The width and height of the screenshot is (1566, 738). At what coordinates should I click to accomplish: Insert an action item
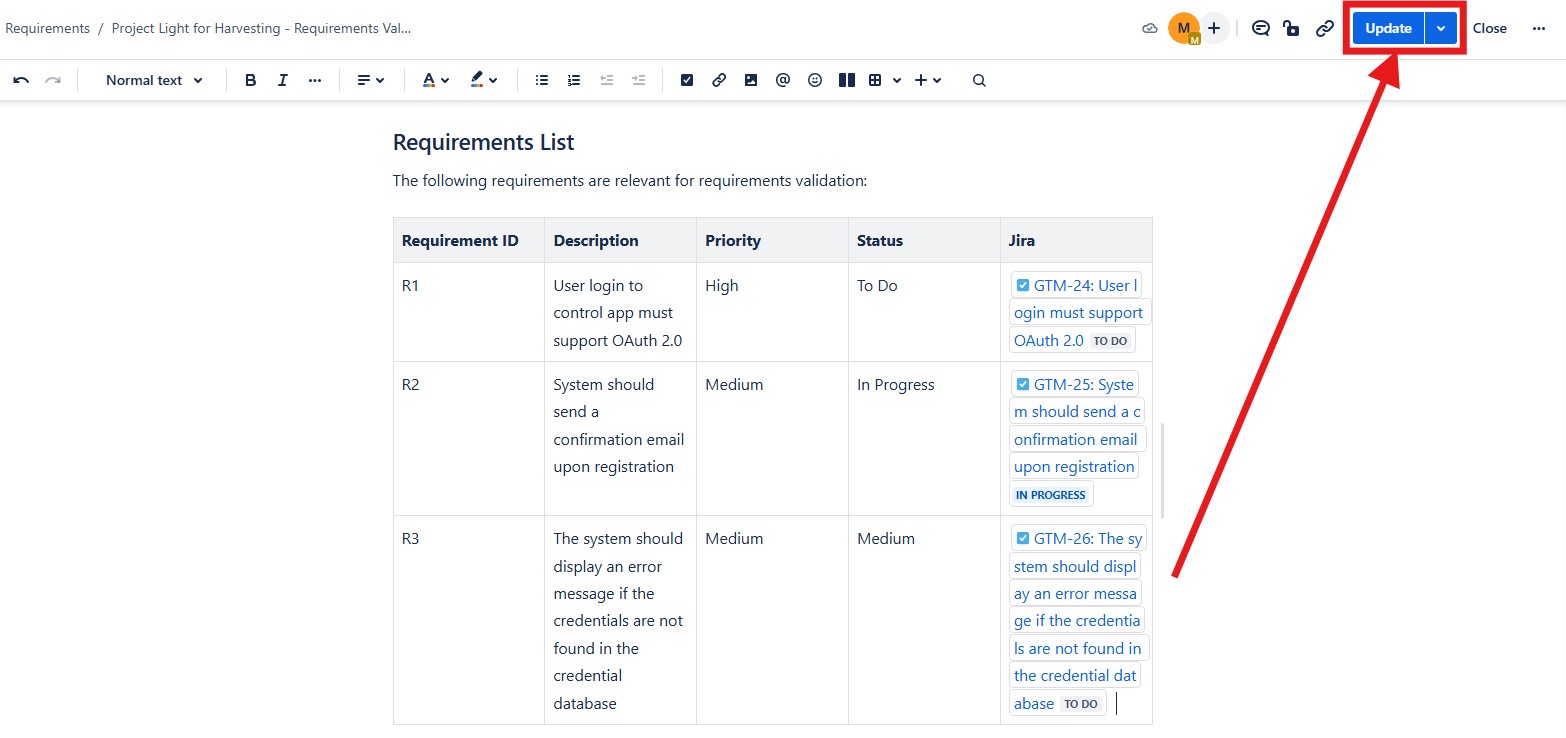(687, 80)
